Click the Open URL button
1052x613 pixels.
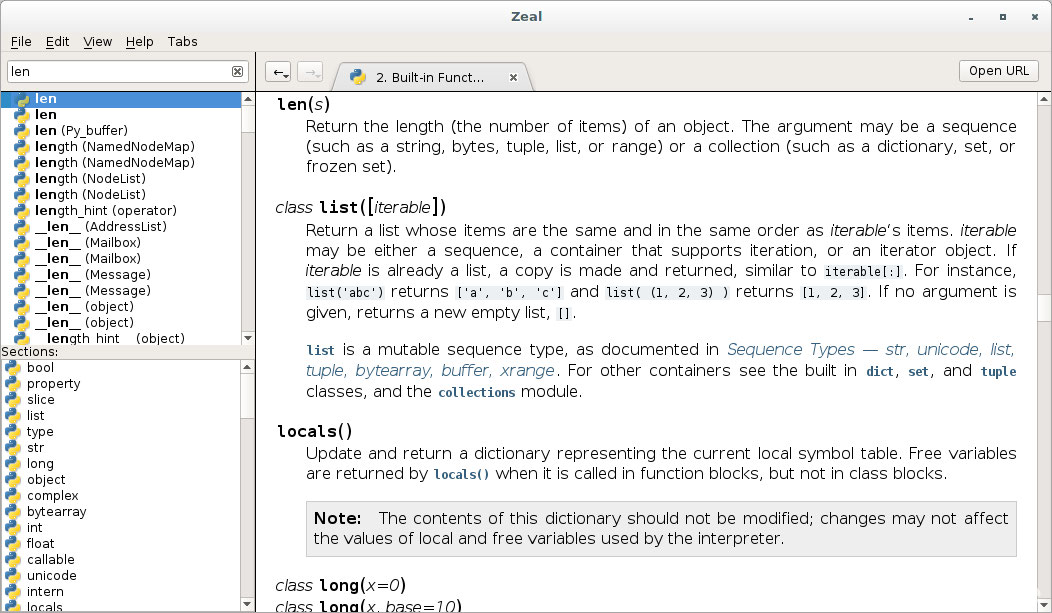[998, 71]
